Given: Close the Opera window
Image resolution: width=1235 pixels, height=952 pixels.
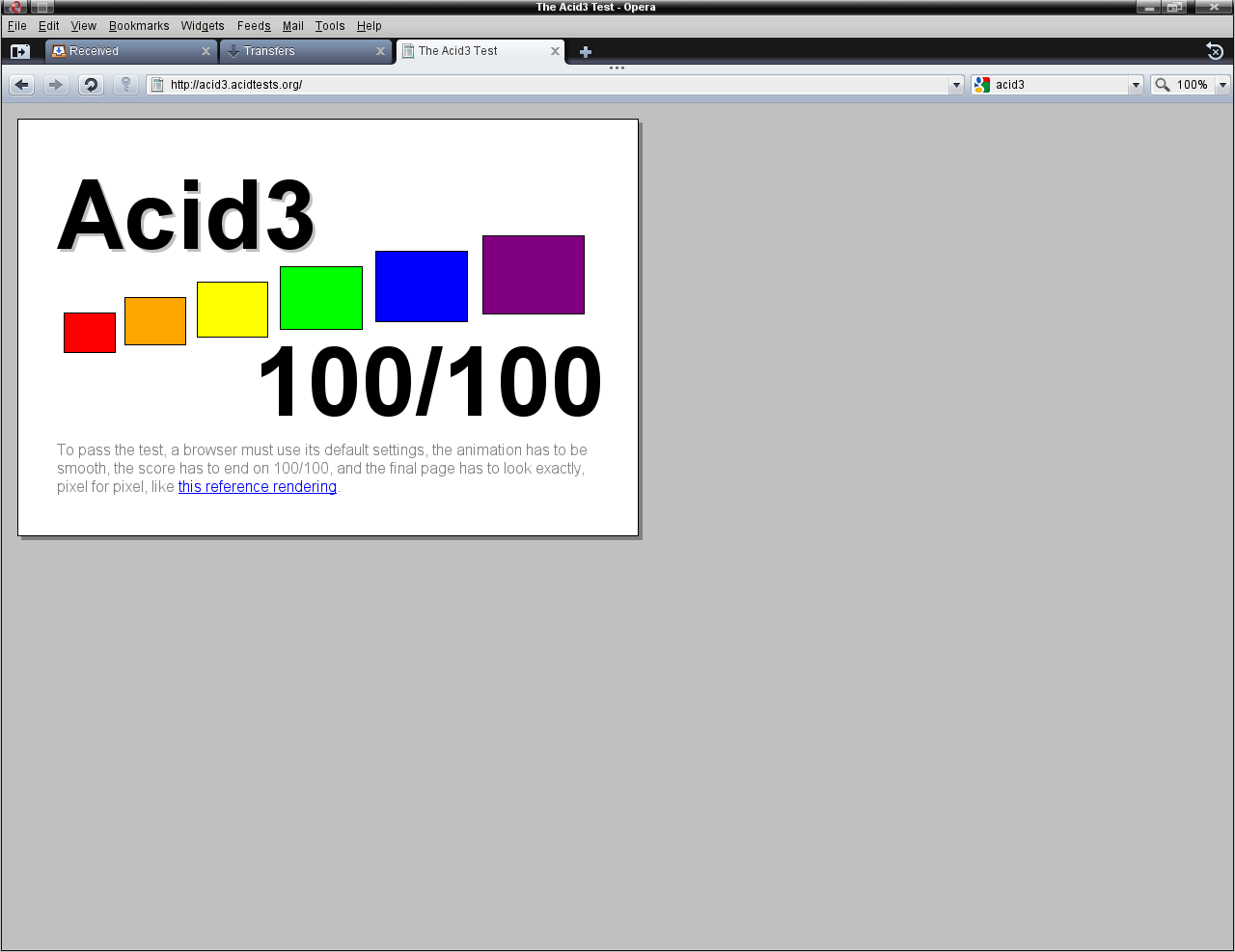Looking at the screenshot, I should 1214,7.
